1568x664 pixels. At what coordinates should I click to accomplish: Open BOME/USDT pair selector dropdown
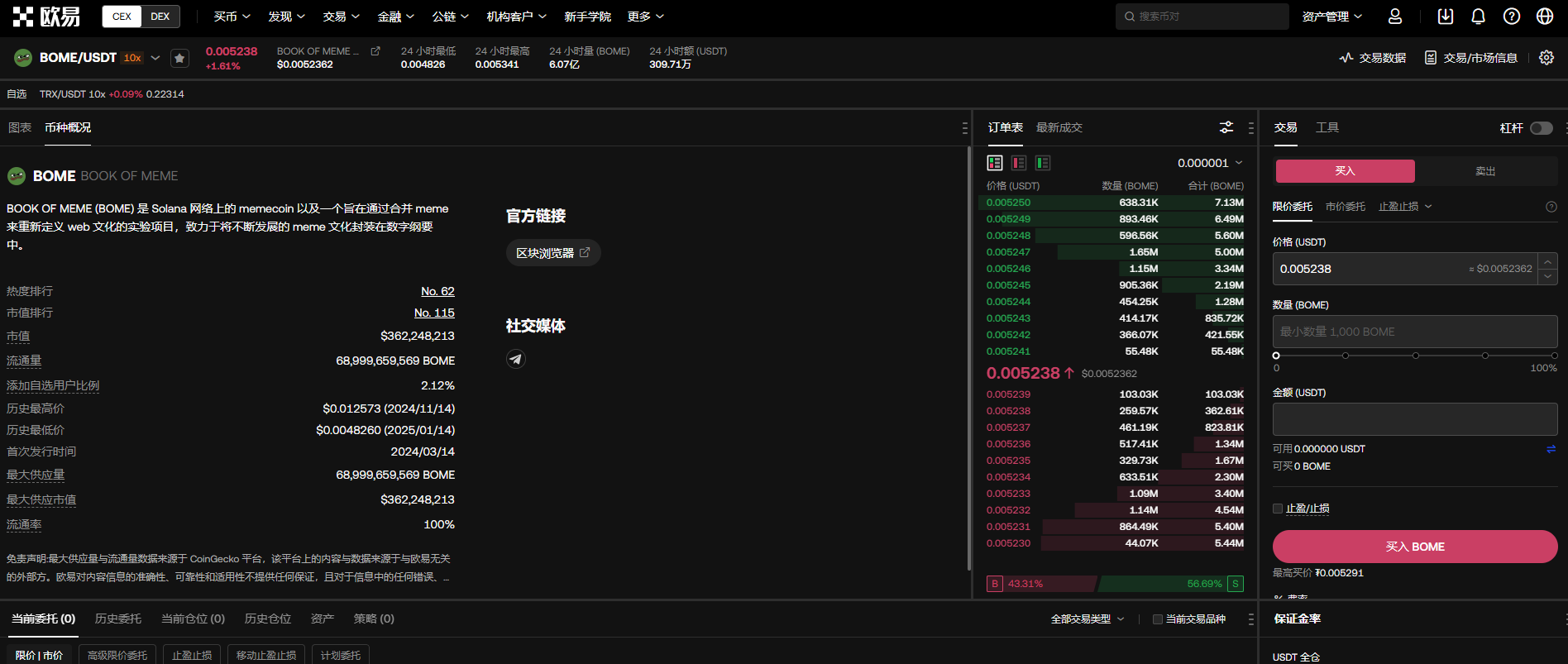pyautogui.click(x=155, y=58)
